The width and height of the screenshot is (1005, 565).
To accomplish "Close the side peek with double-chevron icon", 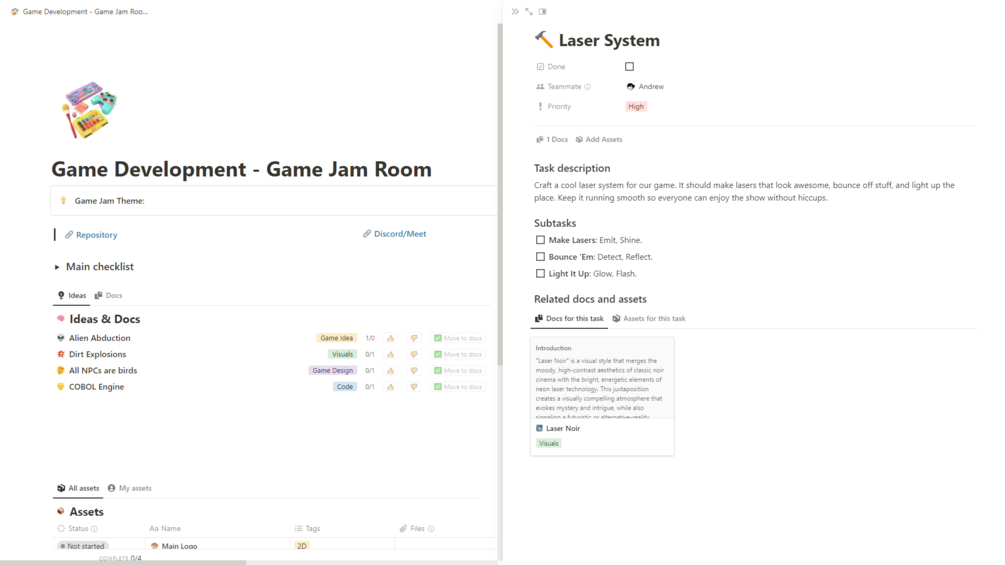I will (515, 12).
